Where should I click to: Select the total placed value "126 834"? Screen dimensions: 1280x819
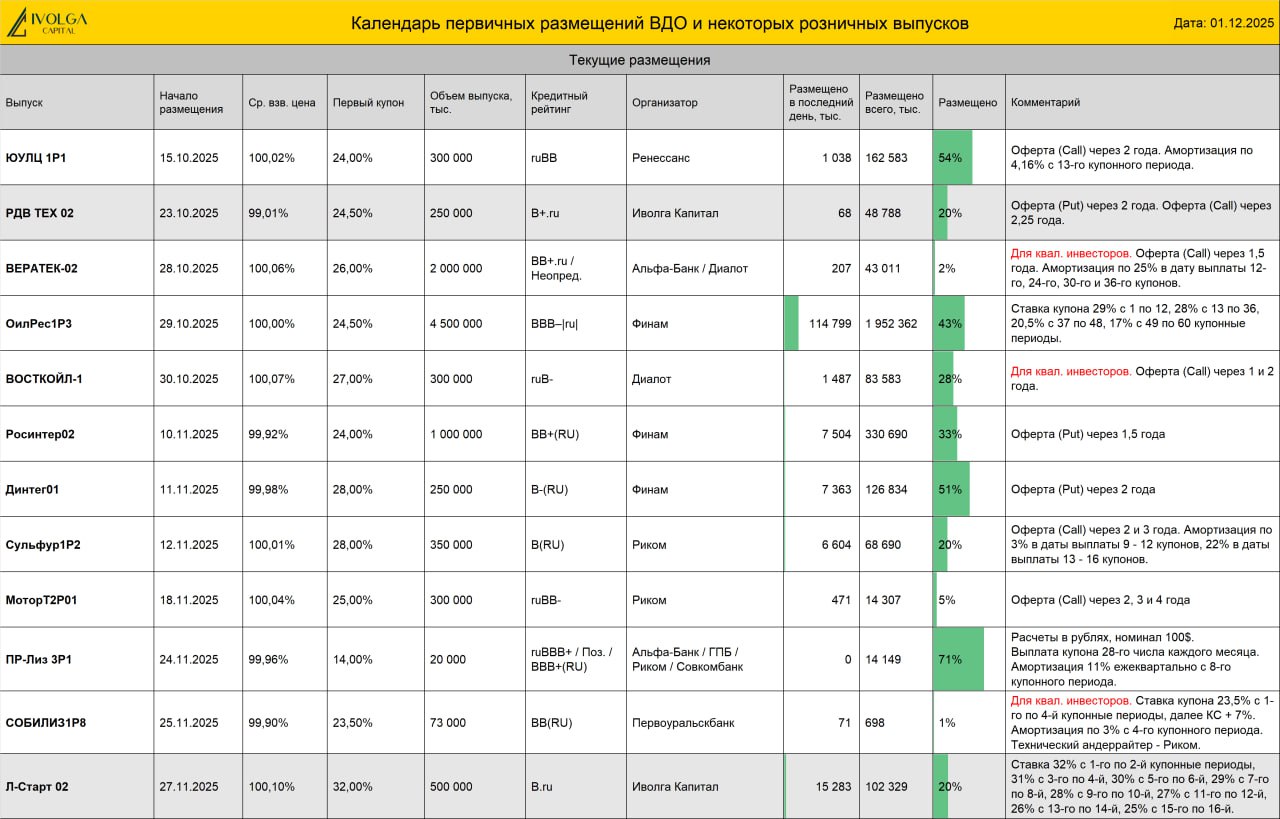coord(886,489)
